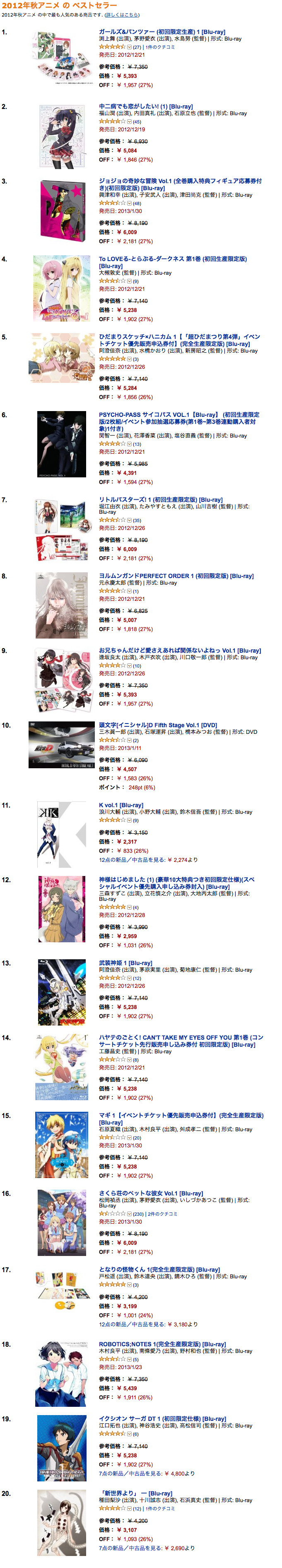
Task: Click star rating of さくら荘のペットな彼女 Vol.1
Action: [x=113, y=1213]
